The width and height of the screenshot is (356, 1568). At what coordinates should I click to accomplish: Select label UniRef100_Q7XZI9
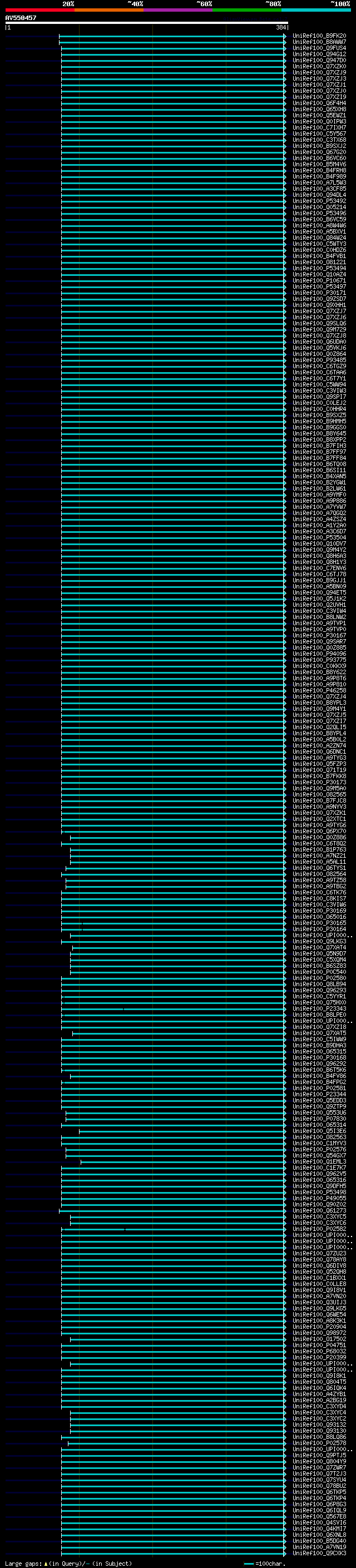pyautogui.click(x=319, y=97)
